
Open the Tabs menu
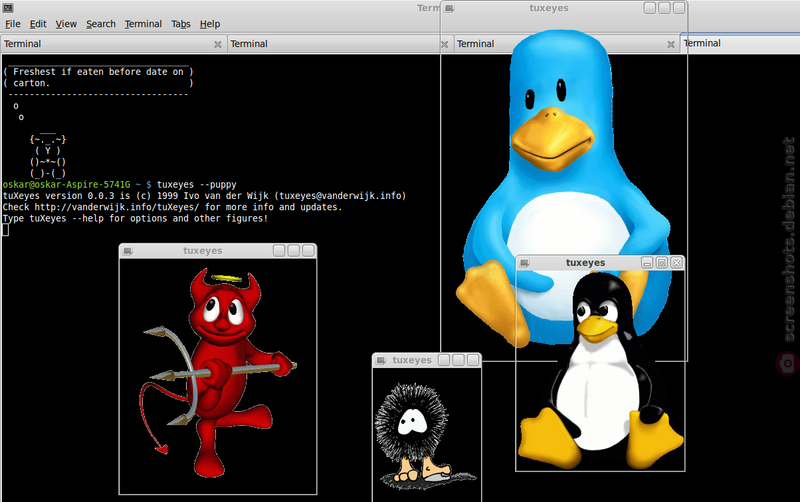pos(181,24)
